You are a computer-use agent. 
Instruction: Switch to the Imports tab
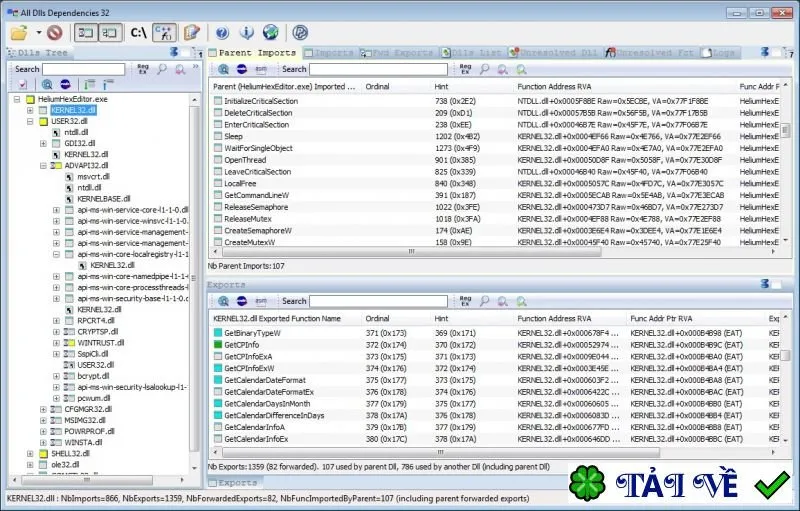tap(329, 53)
